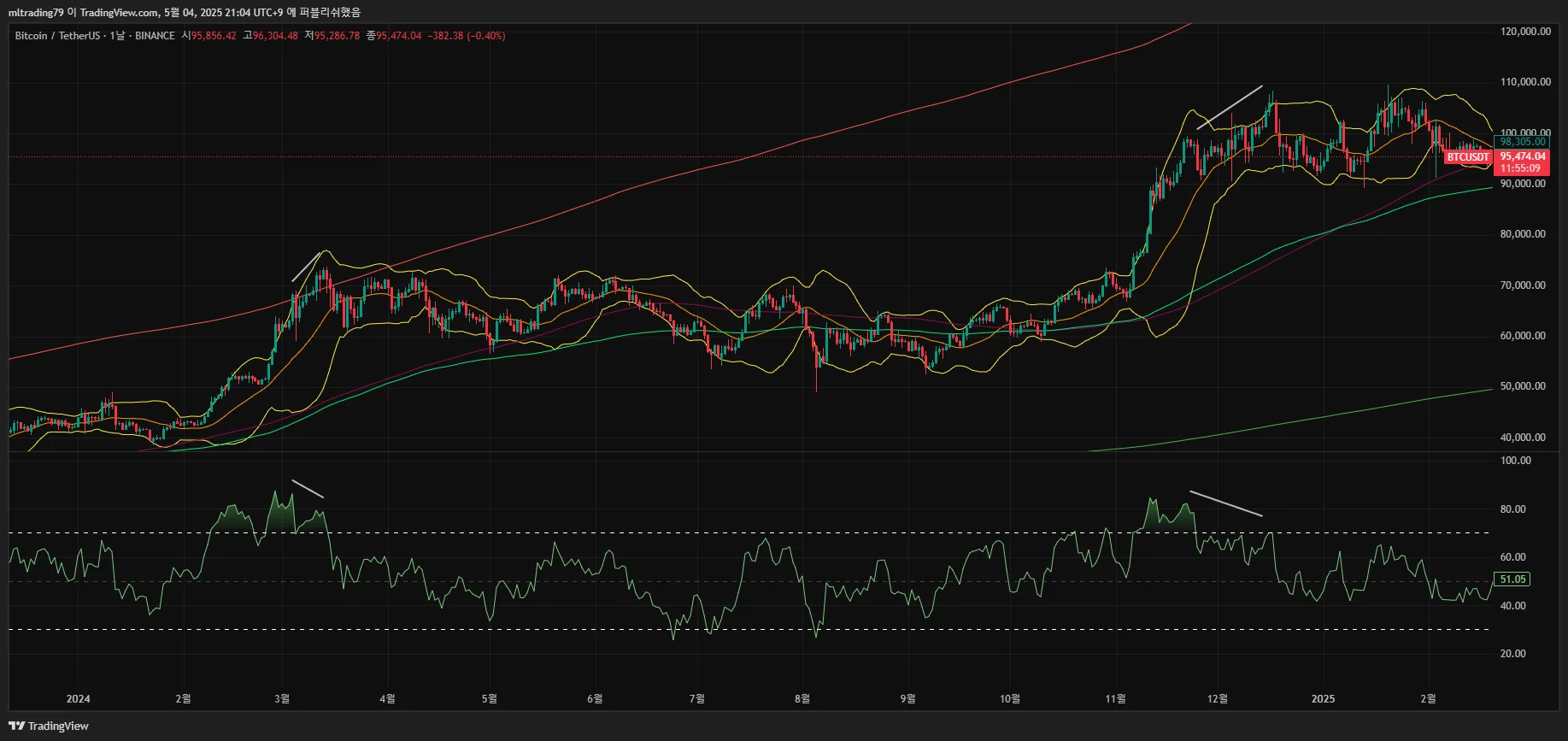Select the 11:55:09 candle countdown label
Viewport: 1568px width, 741px height.
pyautogui.click(x=1519, y=168)
